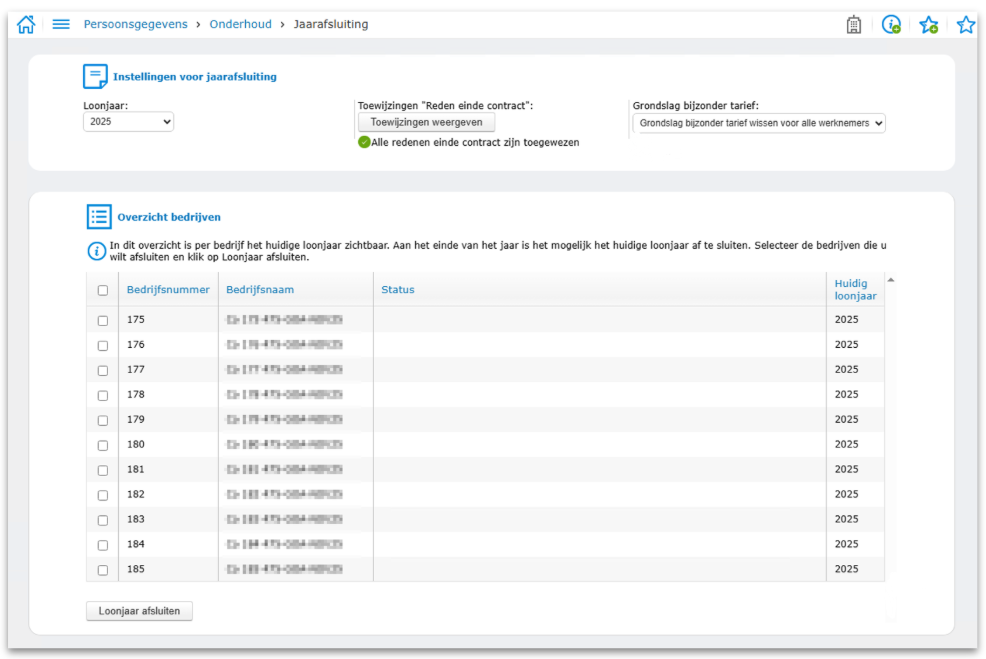Viewport: 986px width, 659px height.
Task: Sort by Bedrijfsnummer column header
Action: tap(168, 289)
